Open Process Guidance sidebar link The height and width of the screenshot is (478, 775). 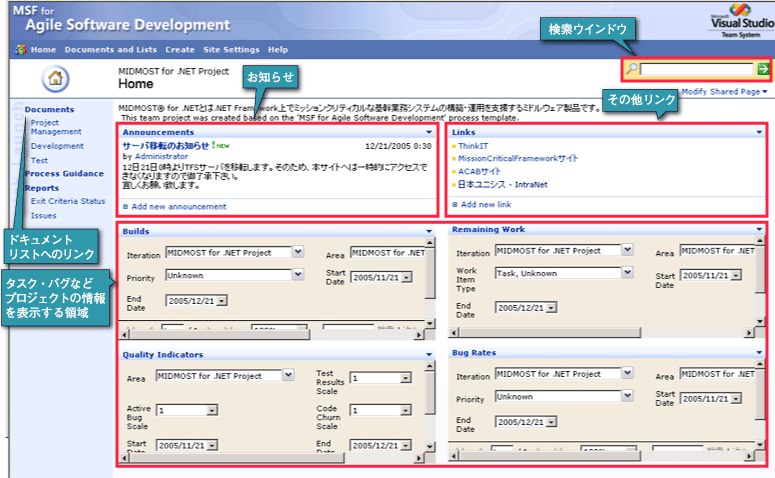tap(64, 174)
